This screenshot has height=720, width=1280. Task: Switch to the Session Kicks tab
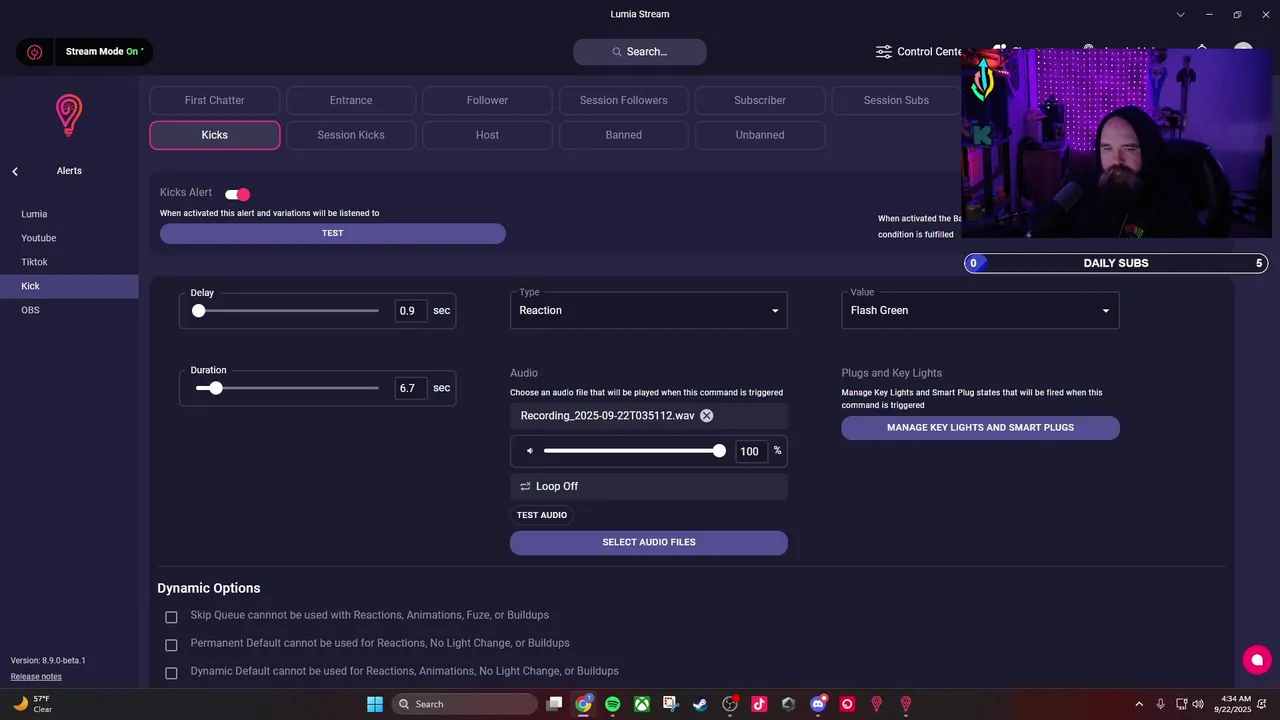351,135
